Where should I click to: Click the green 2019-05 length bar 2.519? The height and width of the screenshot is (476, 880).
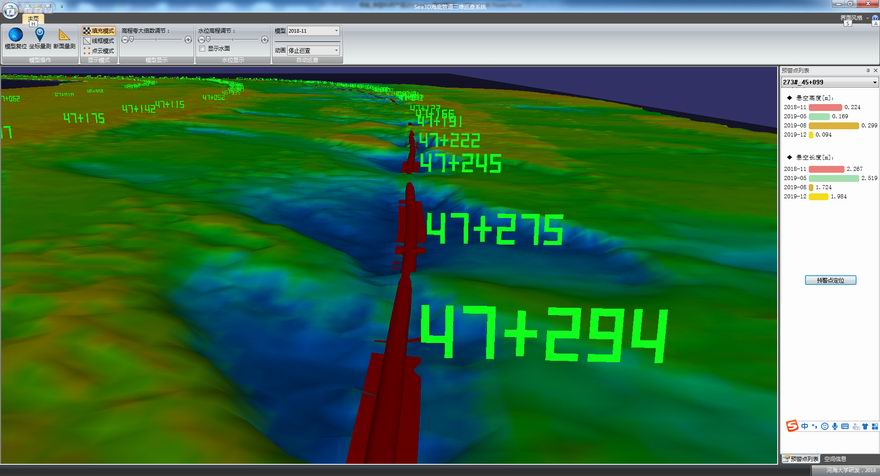coord(833,178)
